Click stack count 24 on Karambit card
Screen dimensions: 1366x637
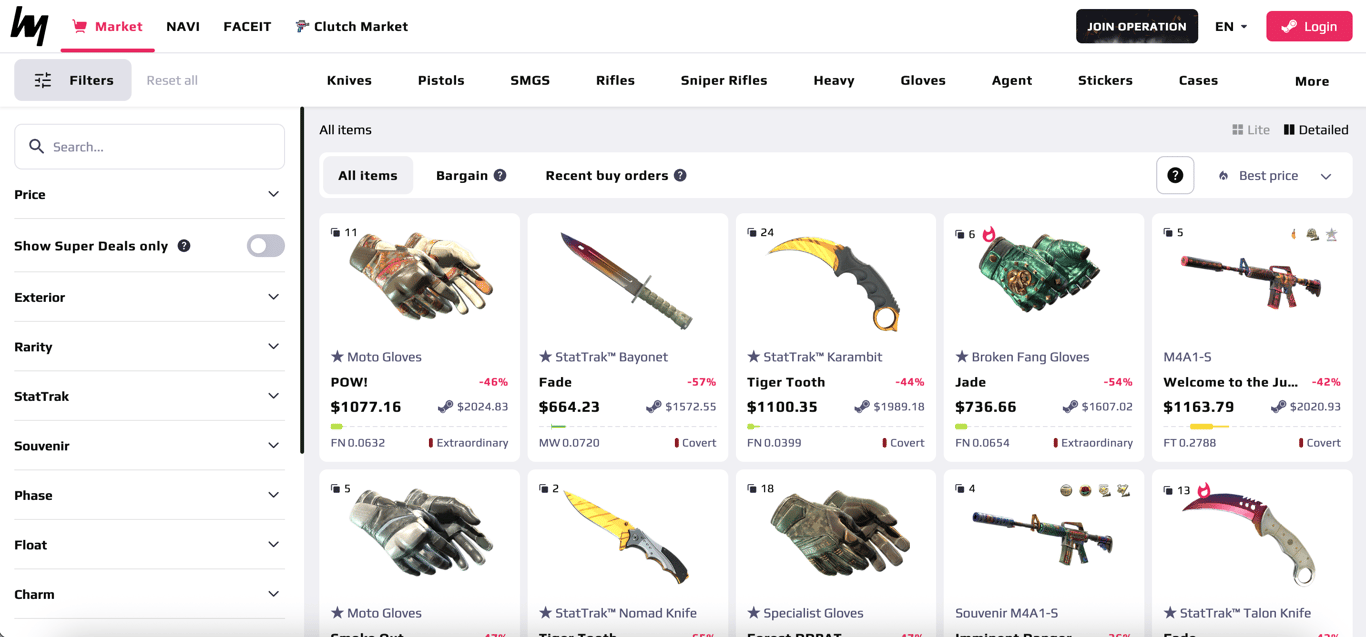760,232
